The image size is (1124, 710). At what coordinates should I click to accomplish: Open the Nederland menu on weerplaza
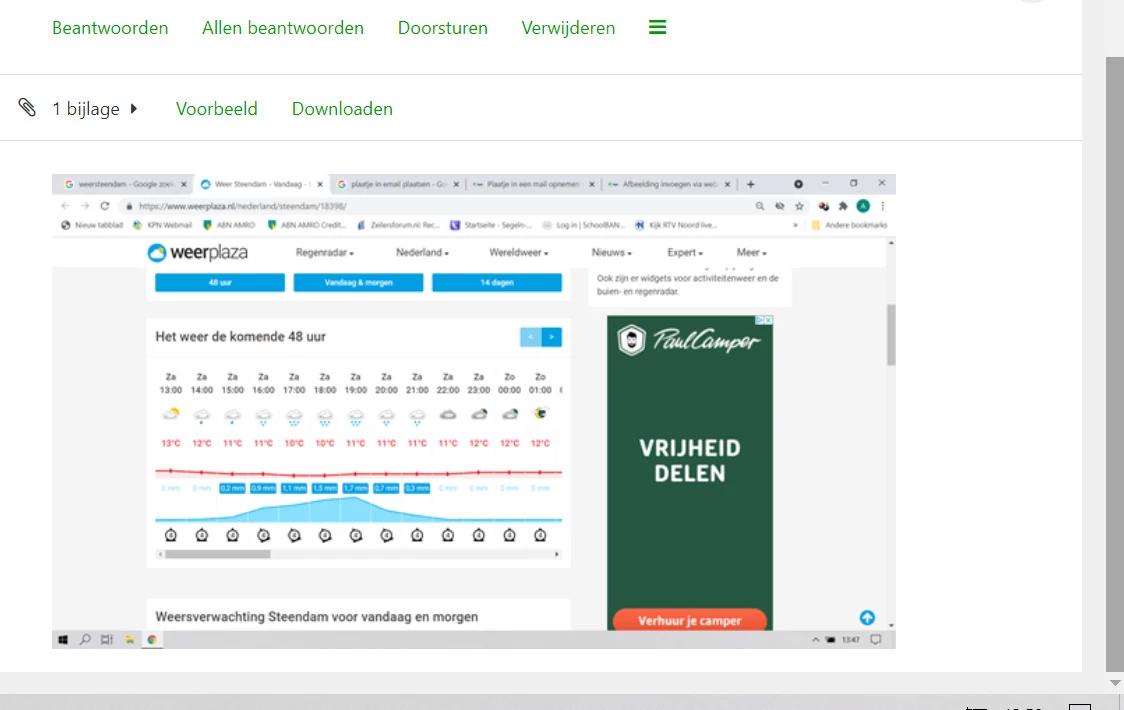(x=421, y=252)
